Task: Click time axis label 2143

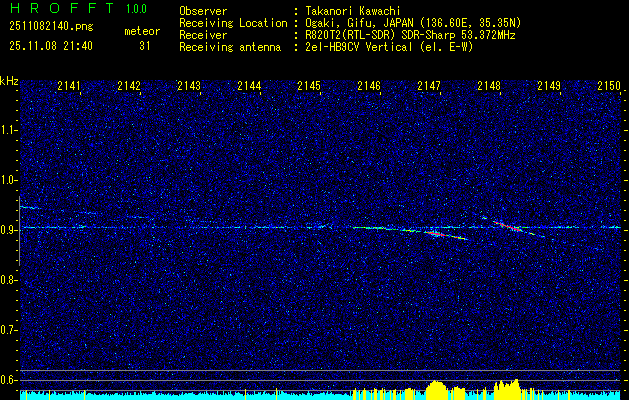Action: [189, 85]
